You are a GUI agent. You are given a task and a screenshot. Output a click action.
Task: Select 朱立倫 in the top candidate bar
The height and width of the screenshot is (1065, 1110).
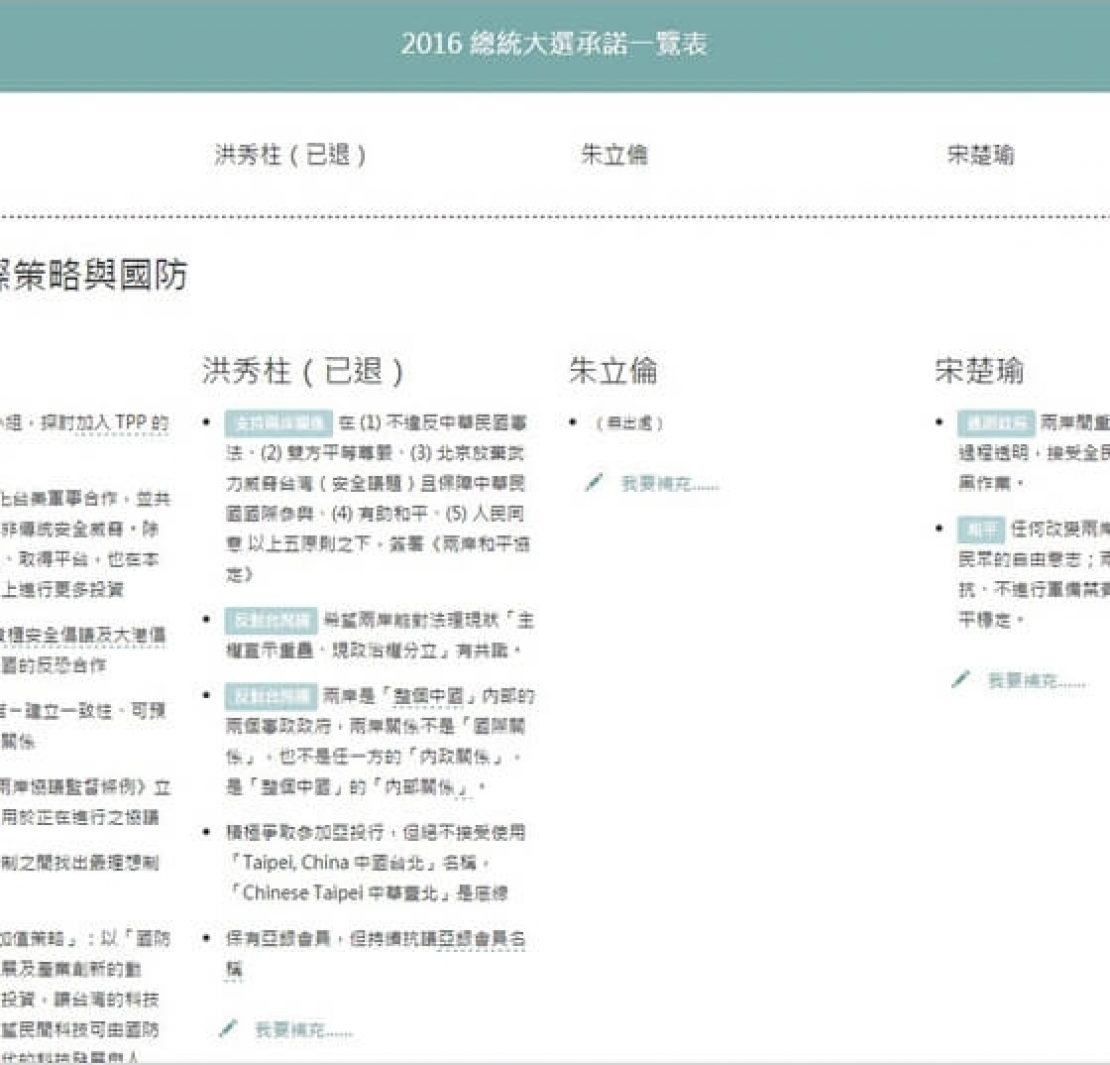[614, 155]
